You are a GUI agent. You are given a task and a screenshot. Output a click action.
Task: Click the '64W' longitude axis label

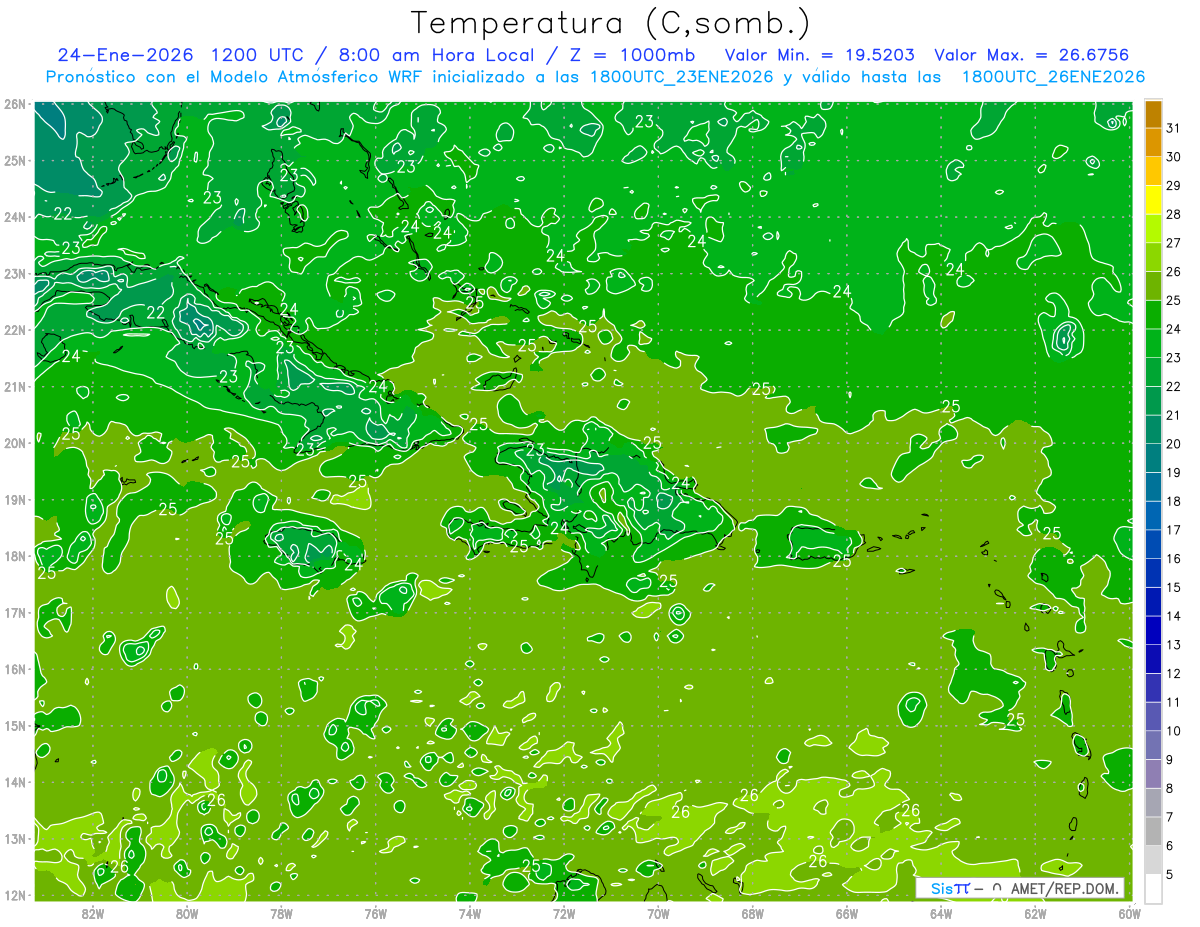click(941, 912)
